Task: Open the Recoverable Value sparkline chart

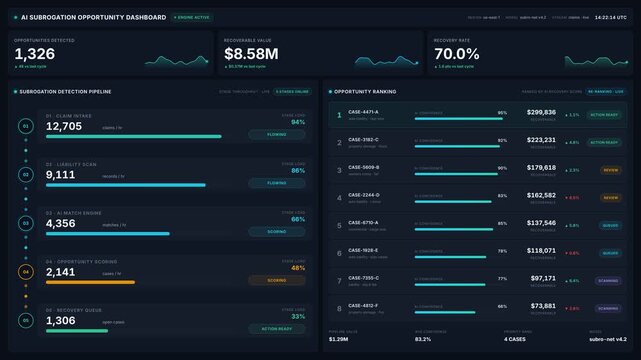Action: point(386,61)
